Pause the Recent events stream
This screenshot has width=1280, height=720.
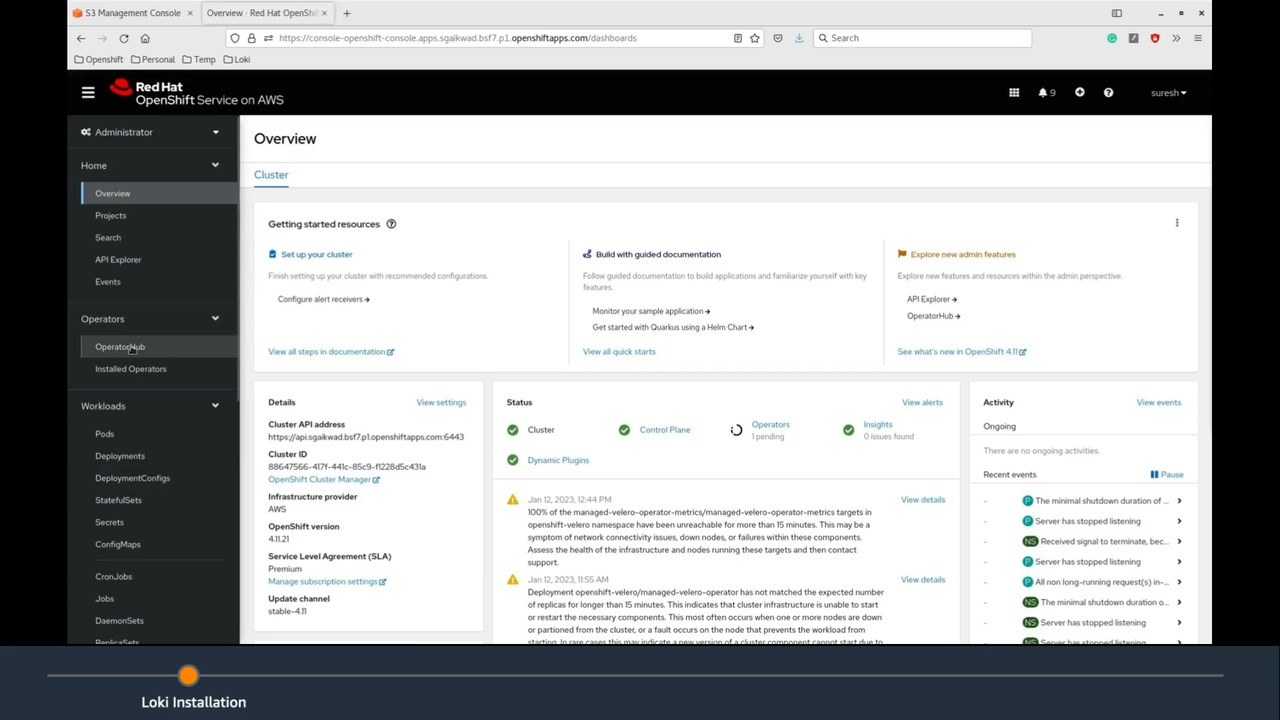tap(1166, 475)
